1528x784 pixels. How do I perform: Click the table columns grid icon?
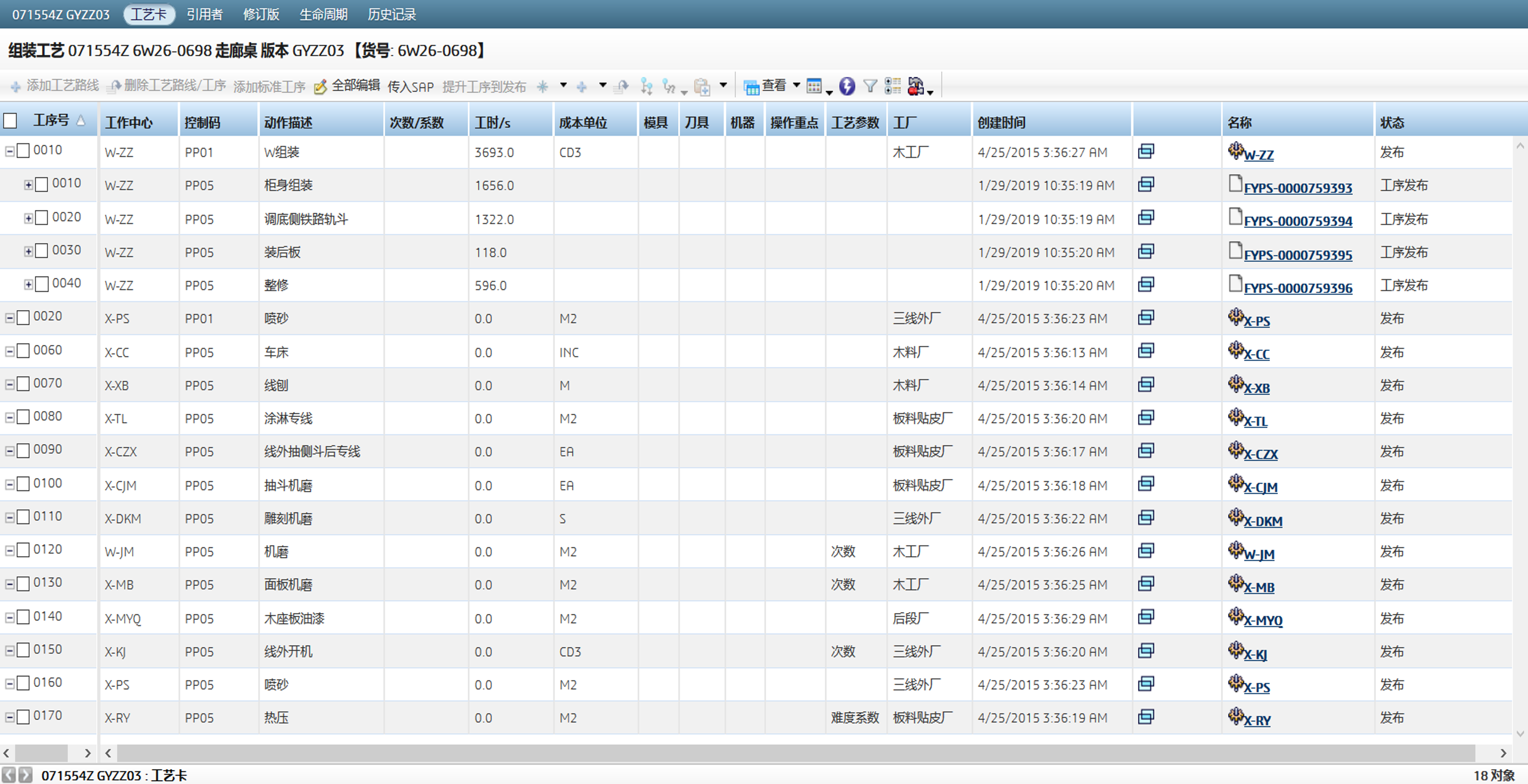[x=814, y=86]
